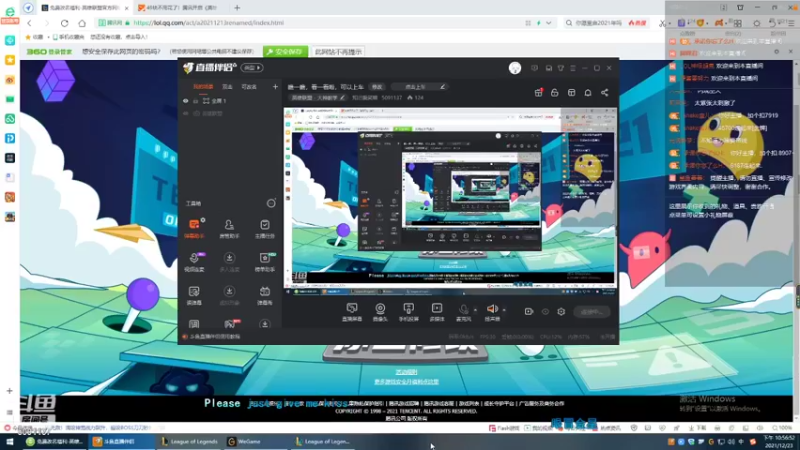Open the hamburger menu in companion title bar
This screenshot has width=800, height=450.
tap(573, 68)
